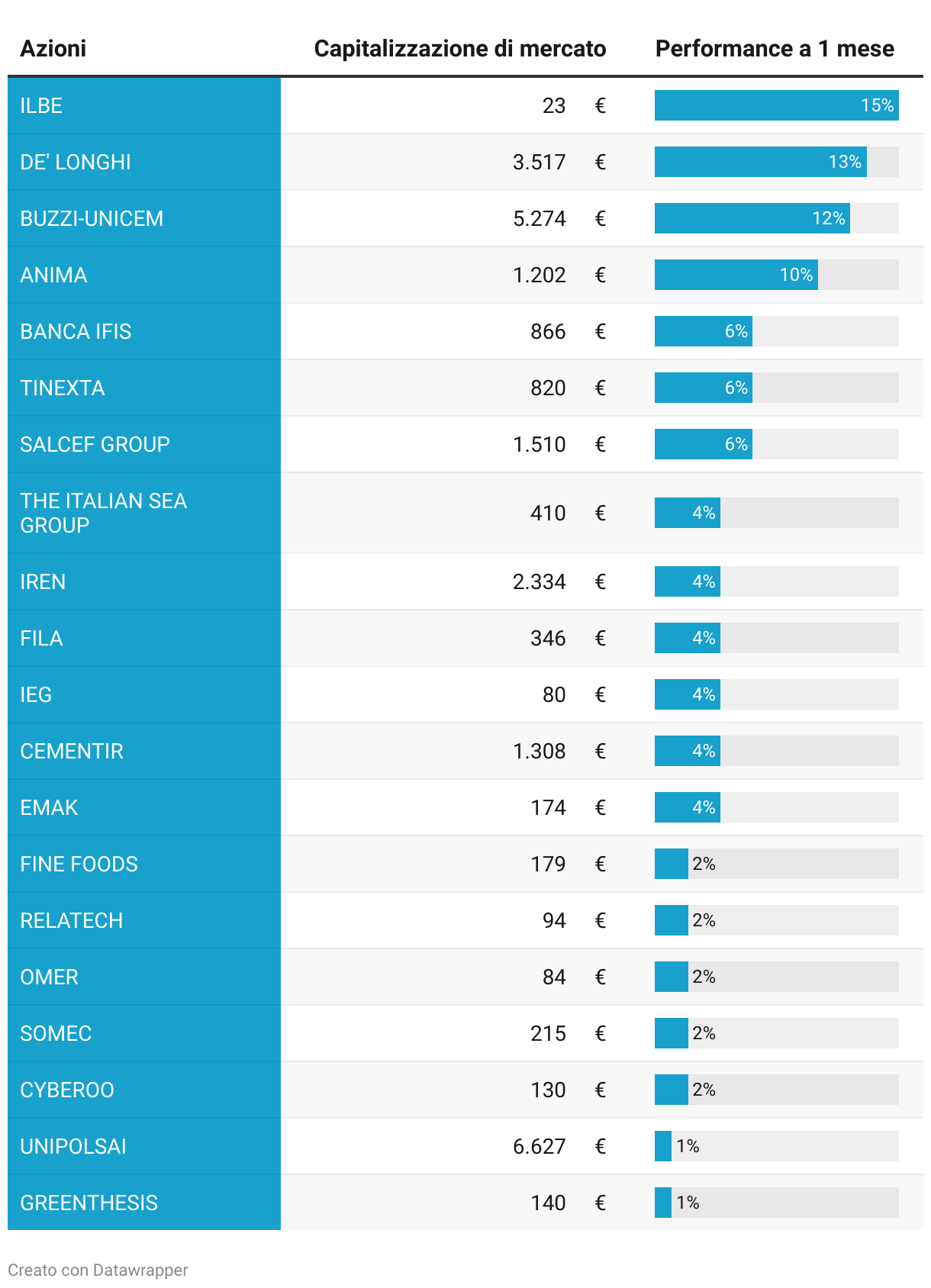Viewport: 931px width, 1288px height.
Task: Click the Azioni column header
Action: point(53,48)
